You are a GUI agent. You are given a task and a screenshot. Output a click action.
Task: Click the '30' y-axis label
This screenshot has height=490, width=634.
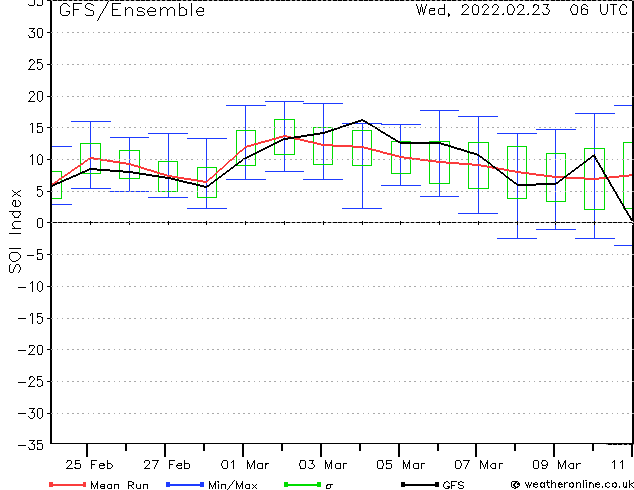(x=35, y=33)
